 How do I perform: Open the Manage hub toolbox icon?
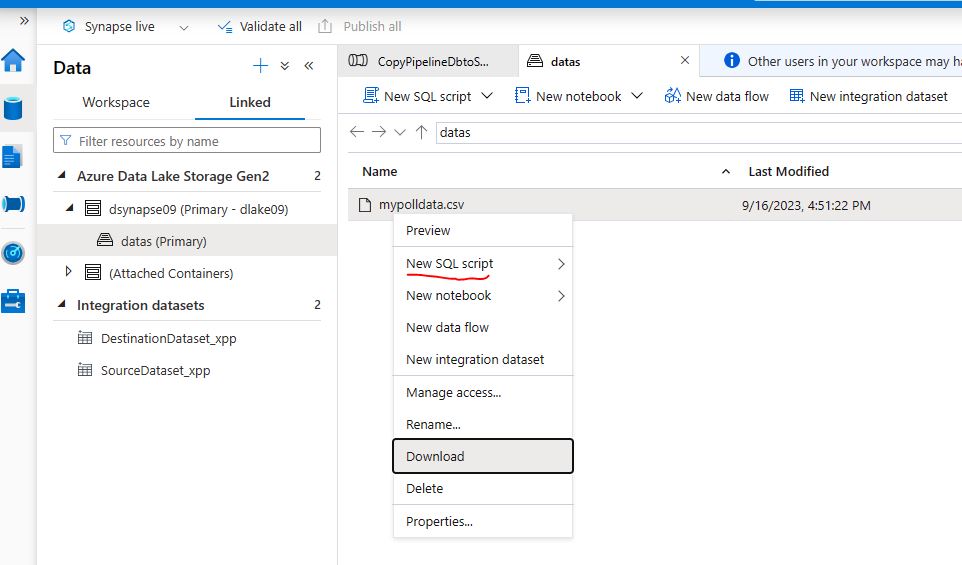click(13, 301)
